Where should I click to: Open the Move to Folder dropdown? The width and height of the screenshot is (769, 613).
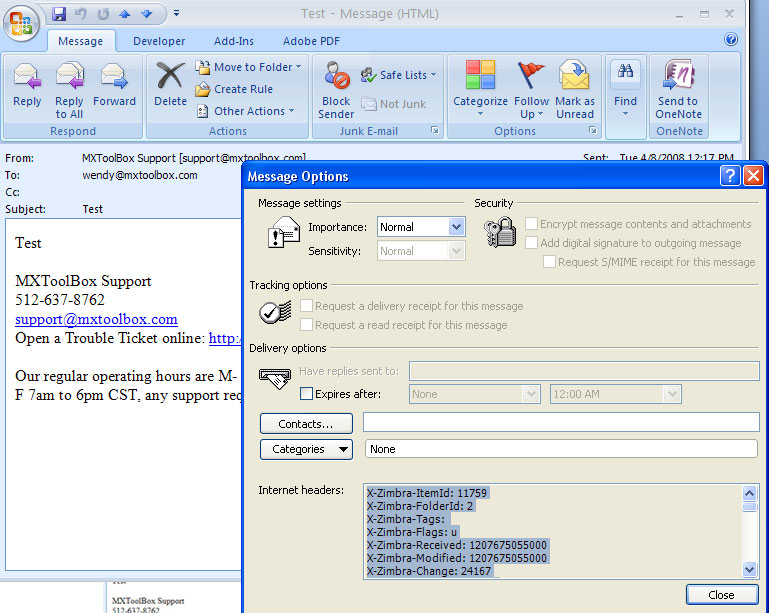click(254, 67)
